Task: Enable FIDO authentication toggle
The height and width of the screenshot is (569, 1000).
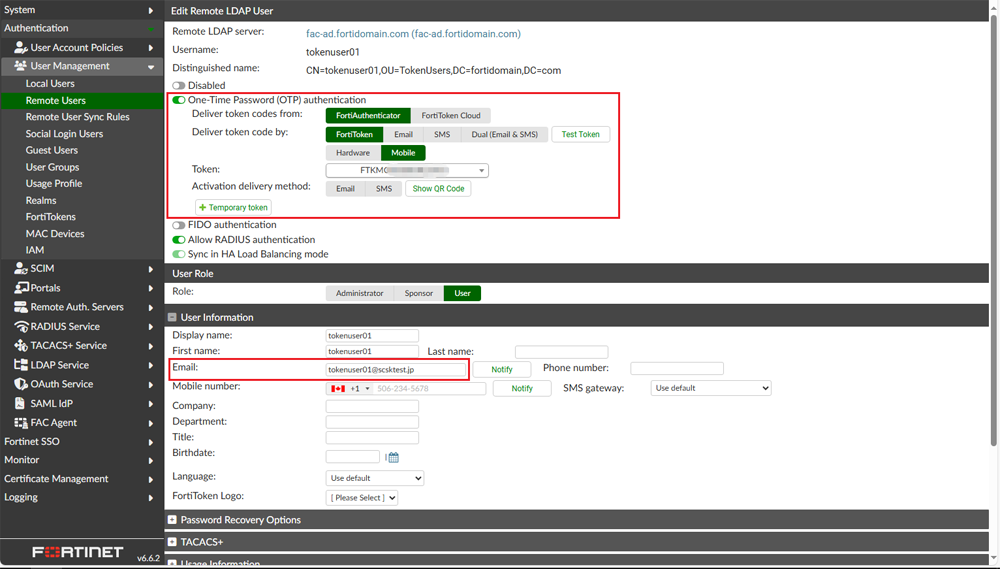Action: [179, 225]
